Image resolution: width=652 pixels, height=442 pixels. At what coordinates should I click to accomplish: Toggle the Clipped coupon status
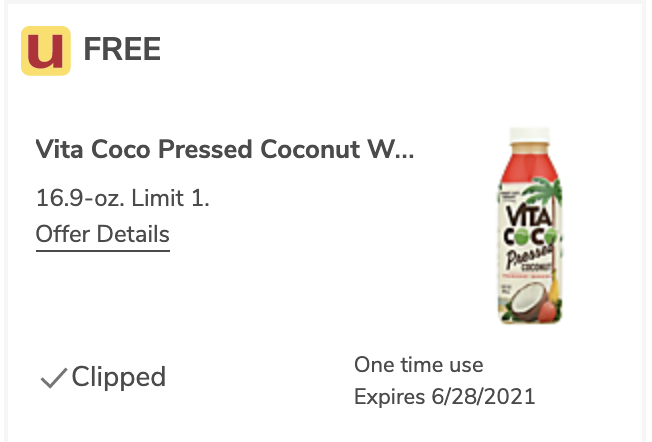(x=103, y=377)
